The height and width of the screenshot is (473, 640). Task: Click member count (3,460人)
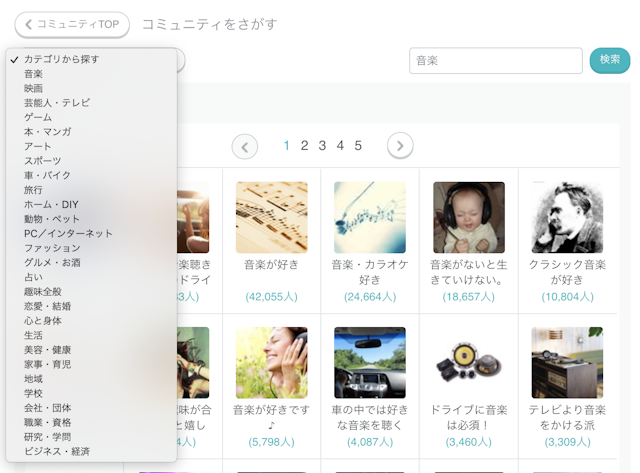coord(469,442)
